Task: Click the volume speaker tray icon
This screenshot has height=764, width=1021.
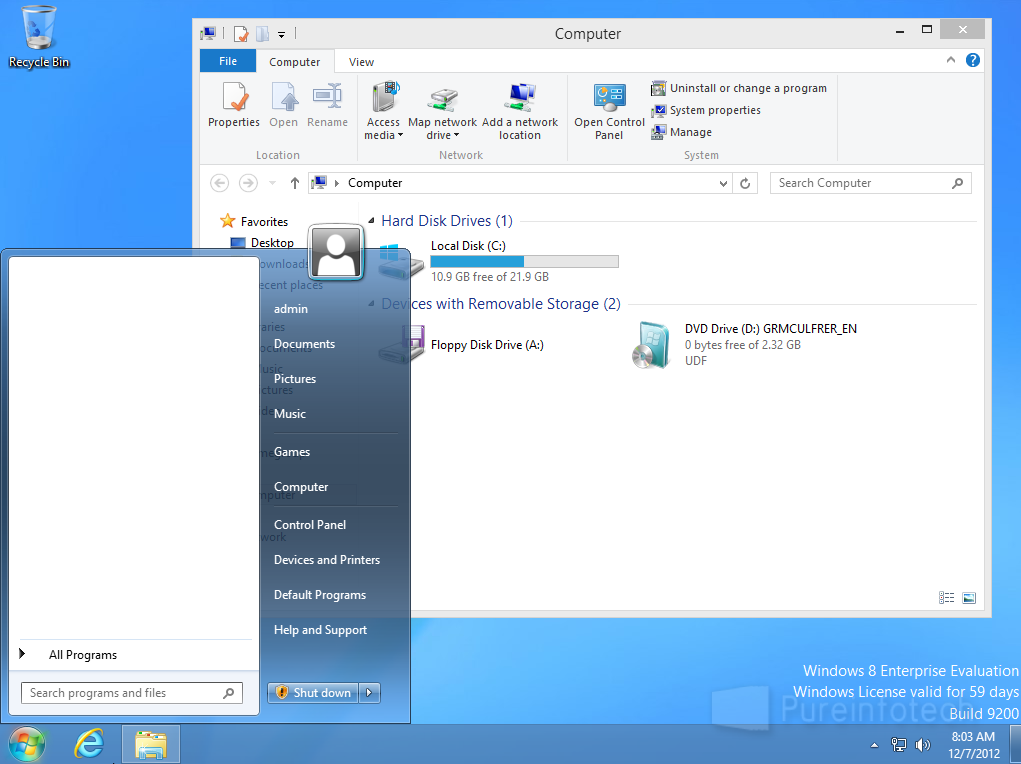Action: [923, 744]
